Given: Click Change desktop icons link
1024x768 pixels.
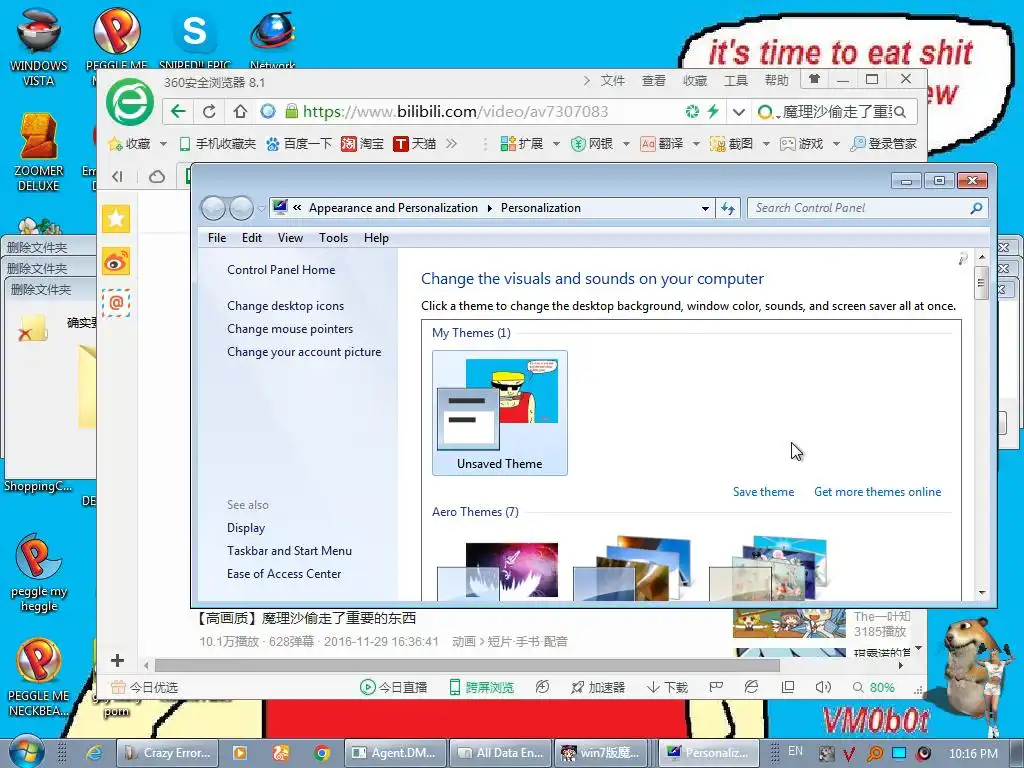Looking at the screenshot, I should tap(285, 306).
